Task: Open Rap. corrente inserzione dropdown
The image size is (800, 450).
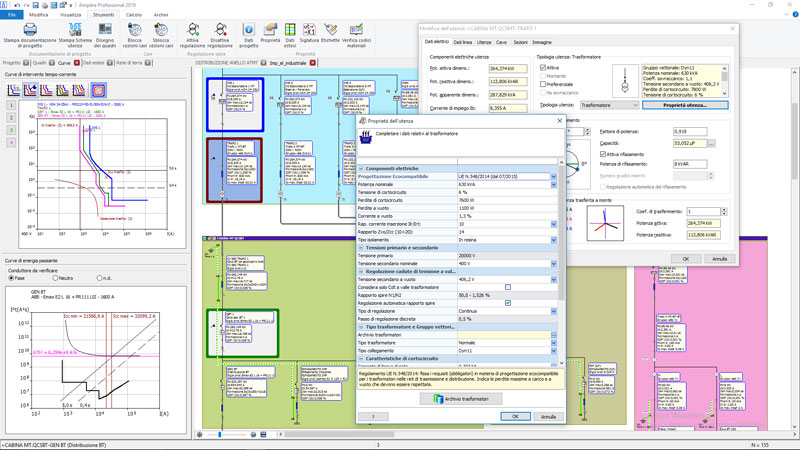Action: [x=554, y=224]
